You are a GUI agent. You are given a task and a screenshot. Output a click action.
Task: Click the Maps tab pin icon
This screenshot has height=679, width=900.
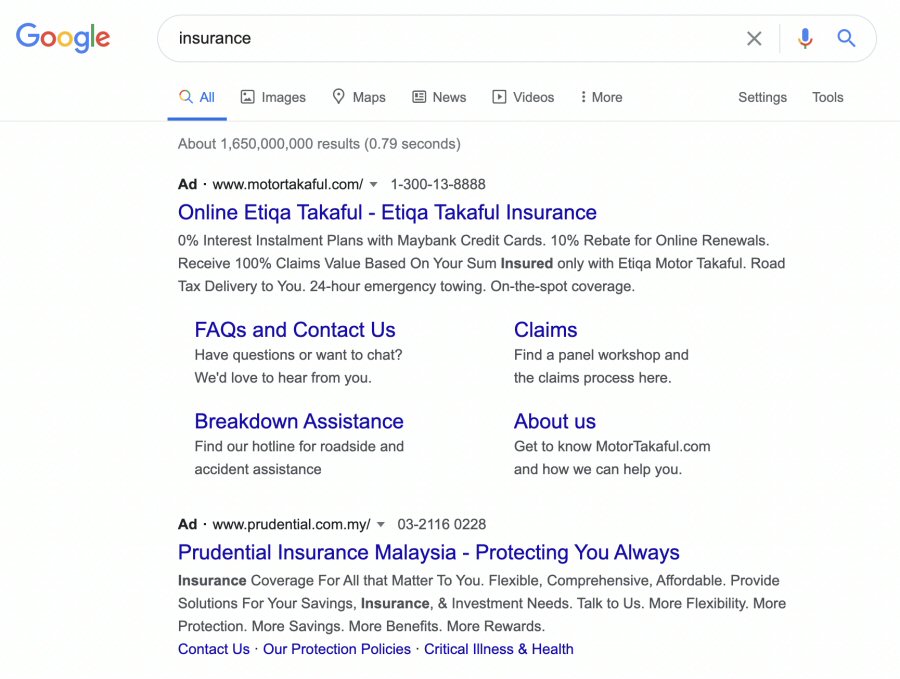coord(339,96)
